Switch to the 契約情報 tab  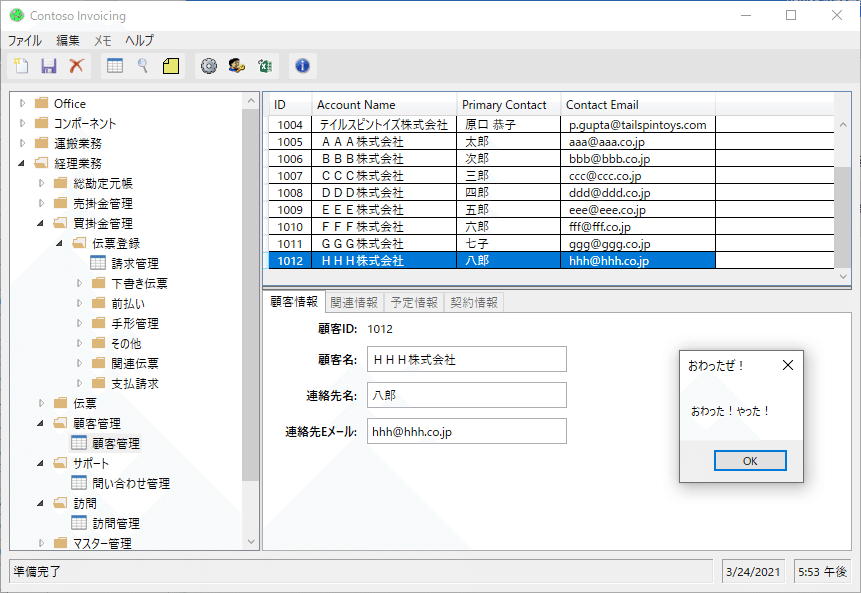tap(474, 303)
